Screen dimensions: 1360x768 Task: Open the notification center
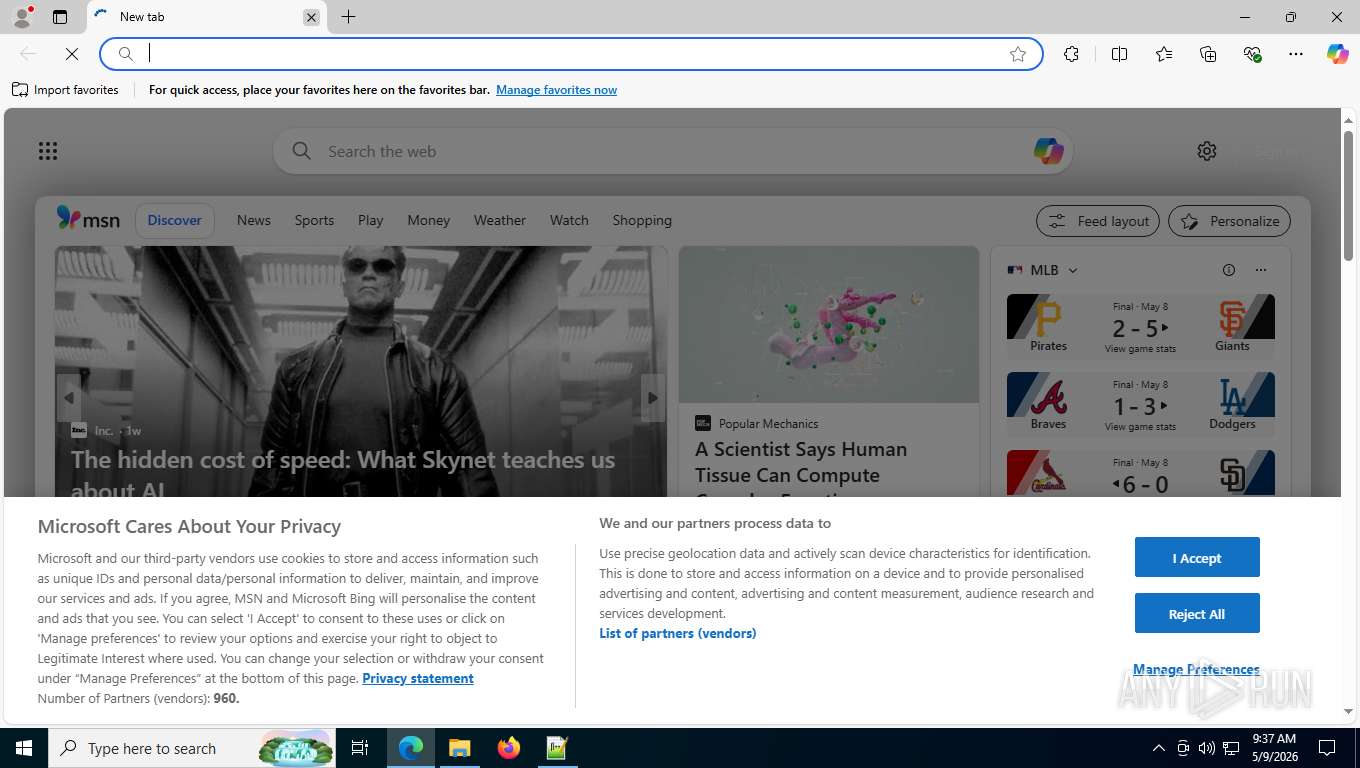click(x=1327, y=748)
